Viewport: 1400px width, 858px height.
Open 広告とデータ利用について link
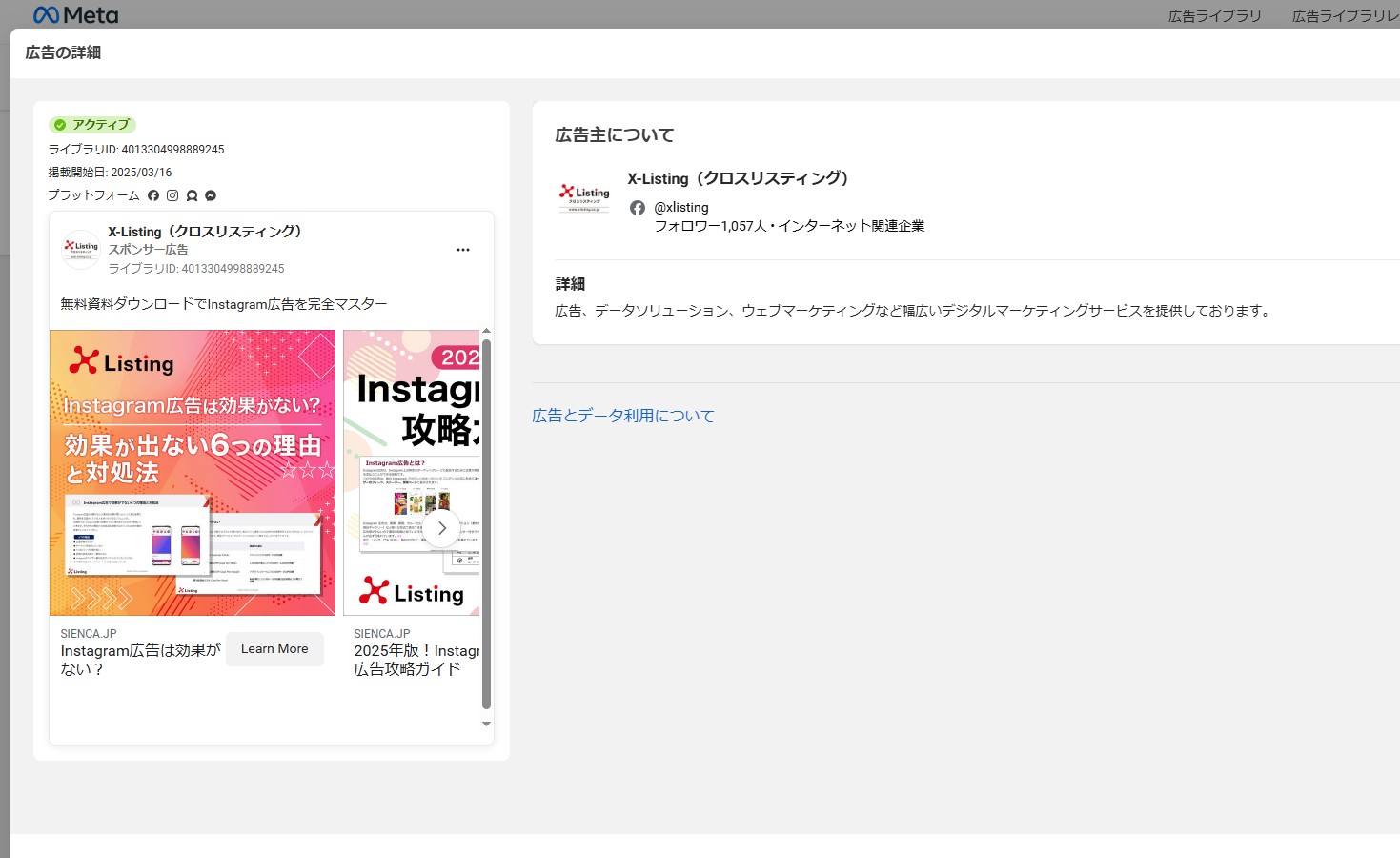tap(623, 416)
